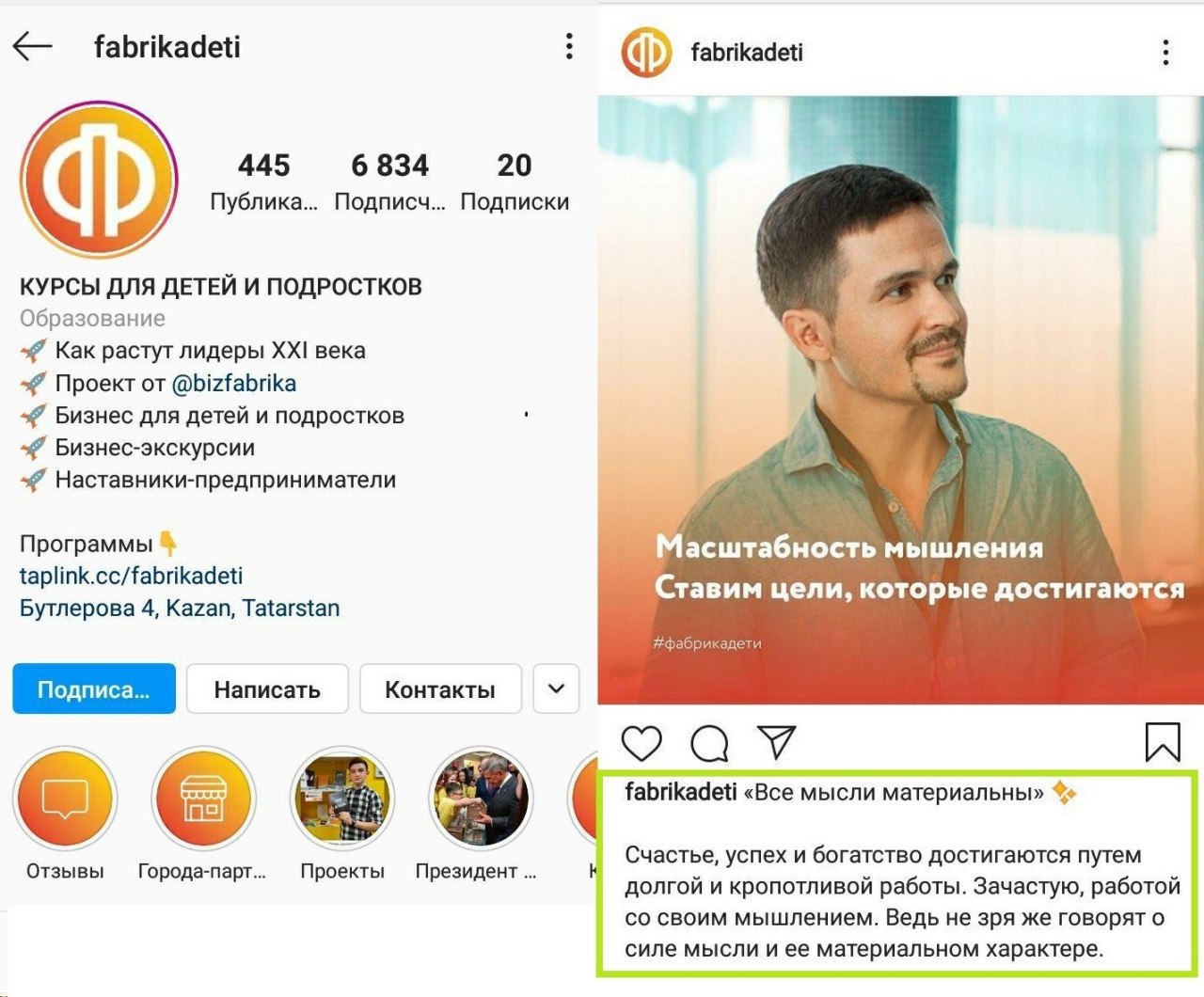Open the Контакты button
The width and height of the screenshot is (1204, 997).
pyautogui.click(x=440, y=688)
